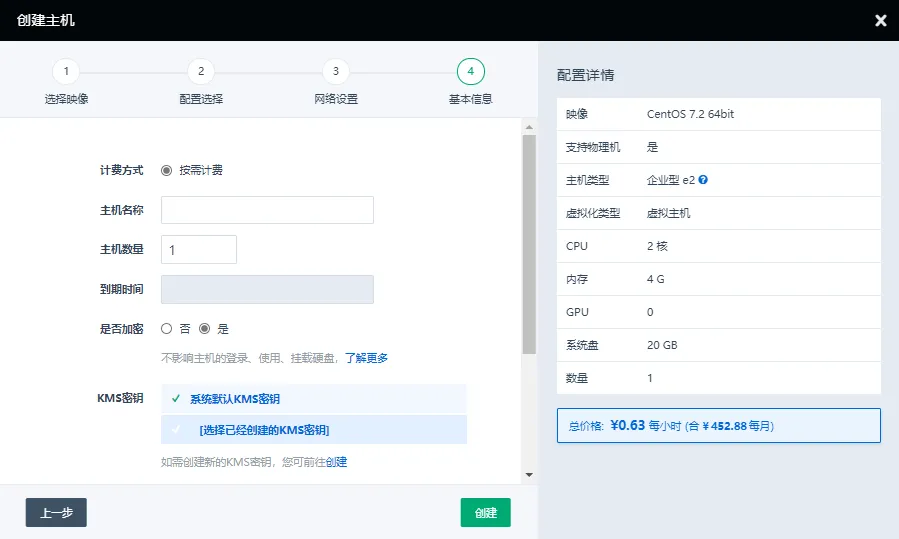Click the 主机名称 input field
Screen dimensions: 899x539
tap(267, 210)
